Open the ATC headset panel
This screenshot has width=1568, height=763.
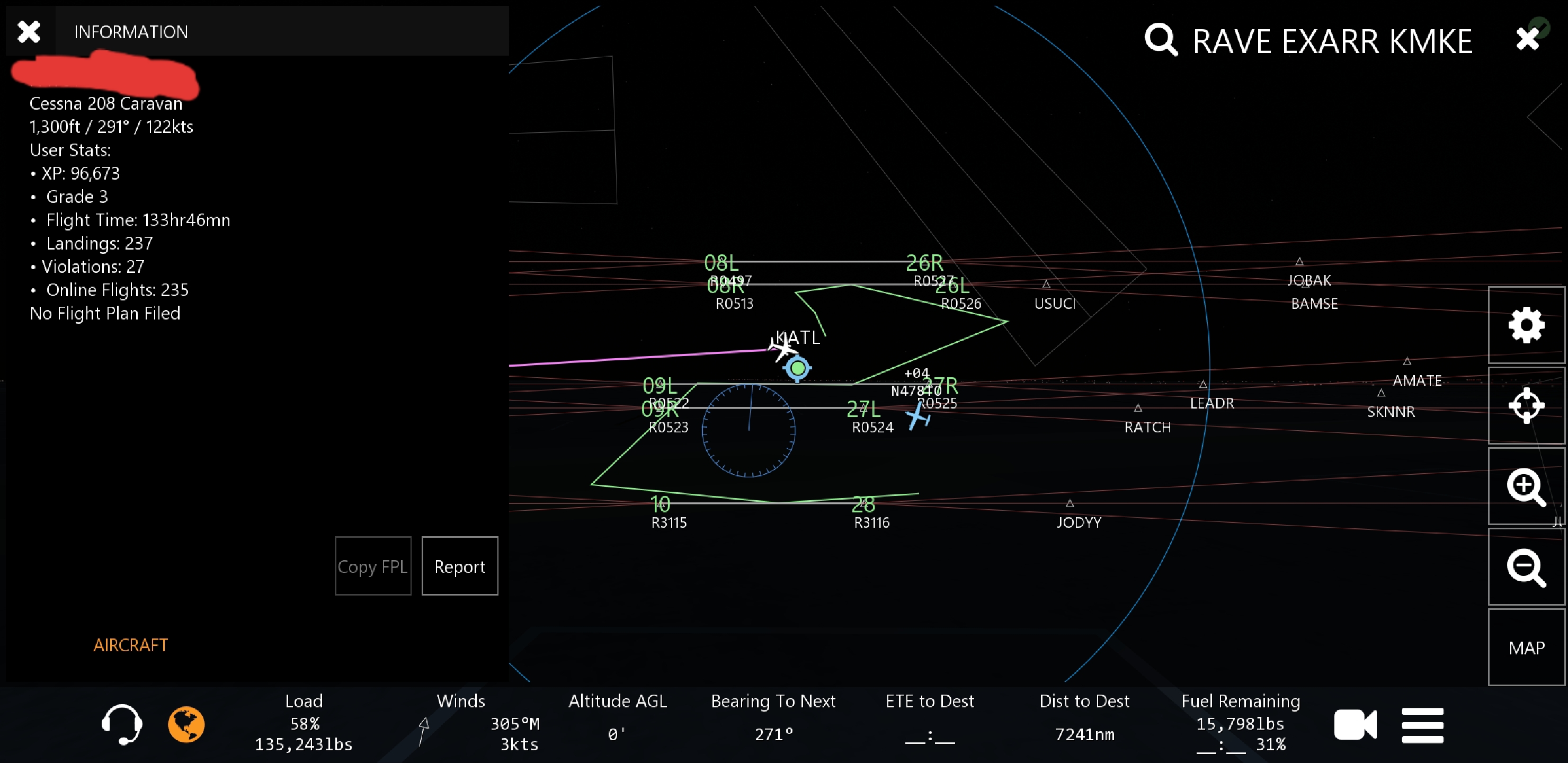click(122, 724)
